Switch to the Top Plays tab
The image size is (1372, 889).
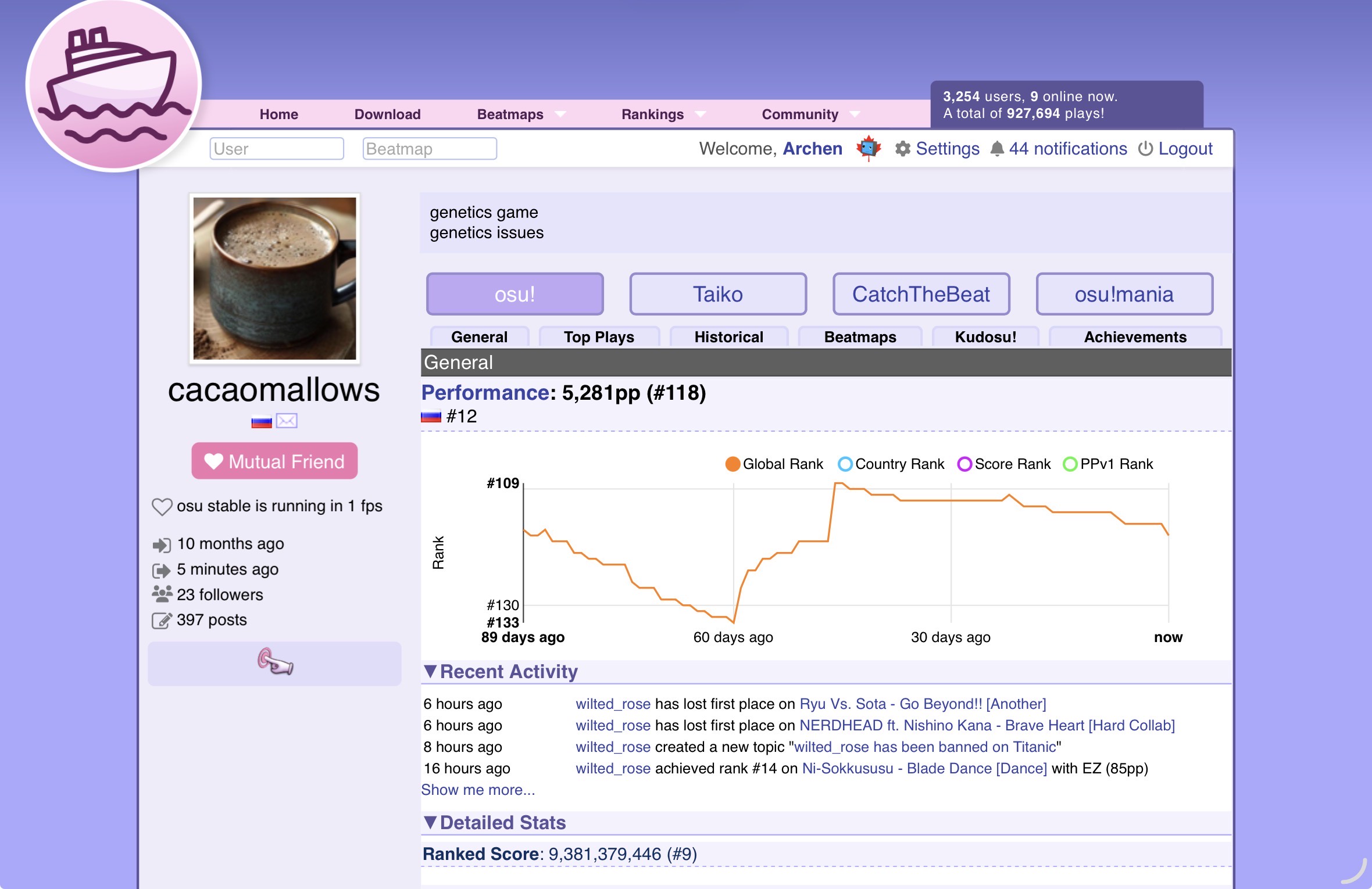[599, 337]
